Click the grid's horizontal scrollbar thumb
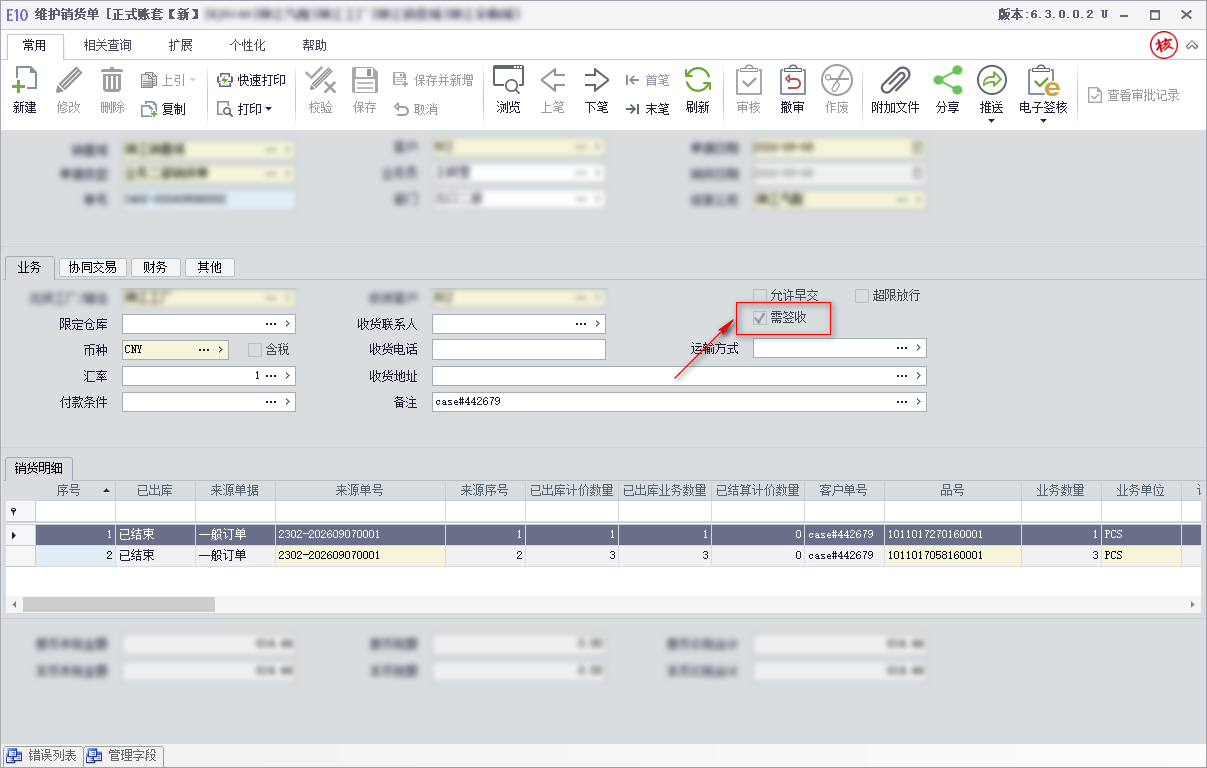The width and height of the screenshot is (1207, 768). (x=119, y=605)
